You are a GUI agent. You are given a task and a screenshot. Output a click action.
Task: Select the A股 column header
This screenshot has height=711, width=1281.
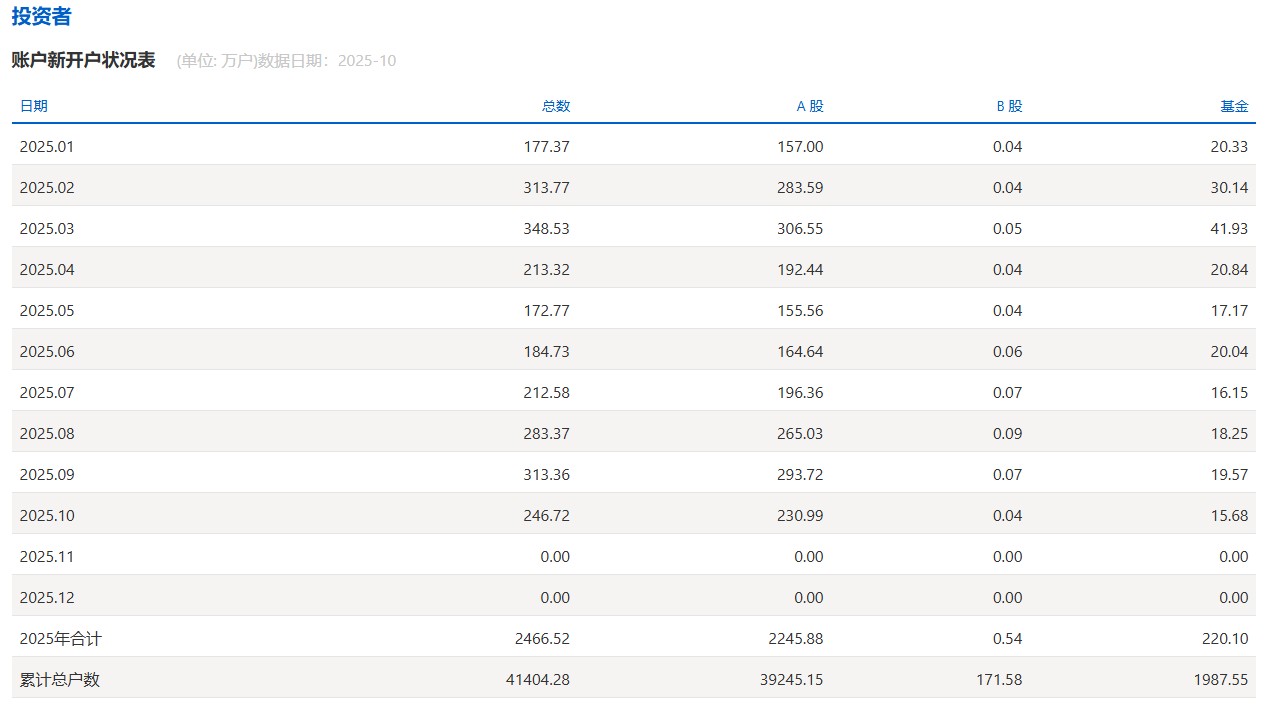(x=810, y=106)
